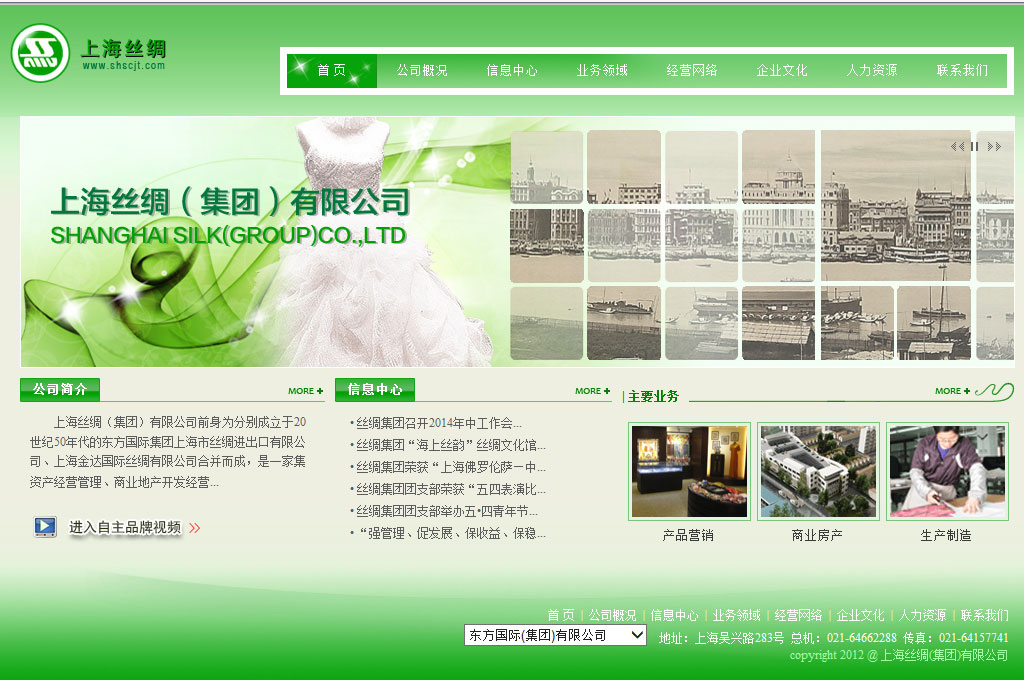Click the company introduction paragraph text
Viewport: 1024px width, 680px height.
167,452
